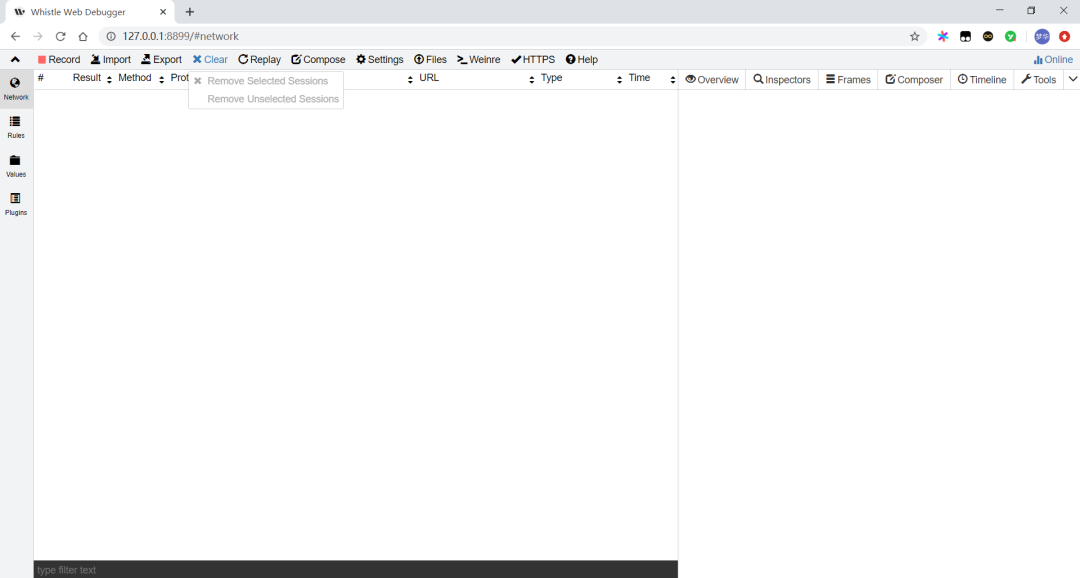Image resolution: width=1080 pixels, height=578 pixels.
Task: Sort by the URL column
Action: click(477, 79)
